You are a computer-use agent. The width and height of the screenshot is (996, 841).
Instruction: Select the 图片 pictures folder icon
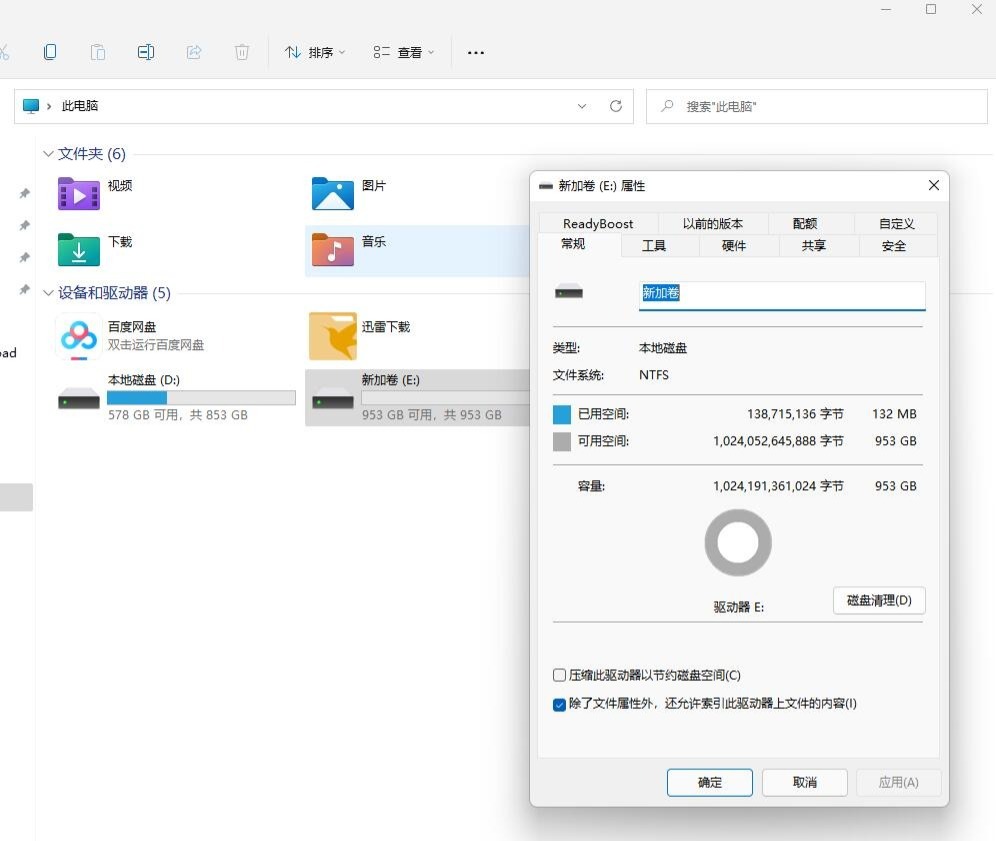[x=333, y=194]
